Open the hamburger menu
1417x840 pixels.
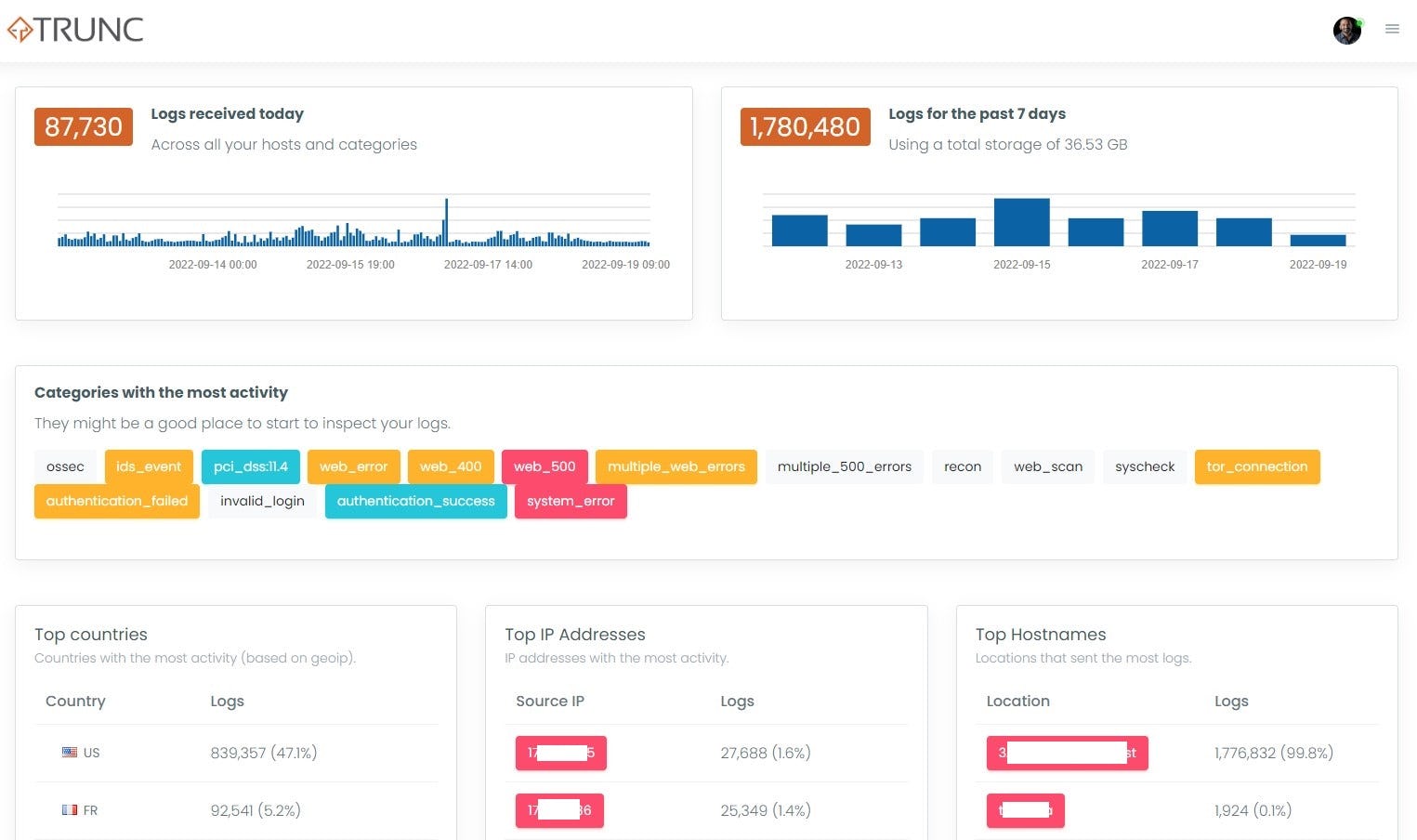point(1392,29)
